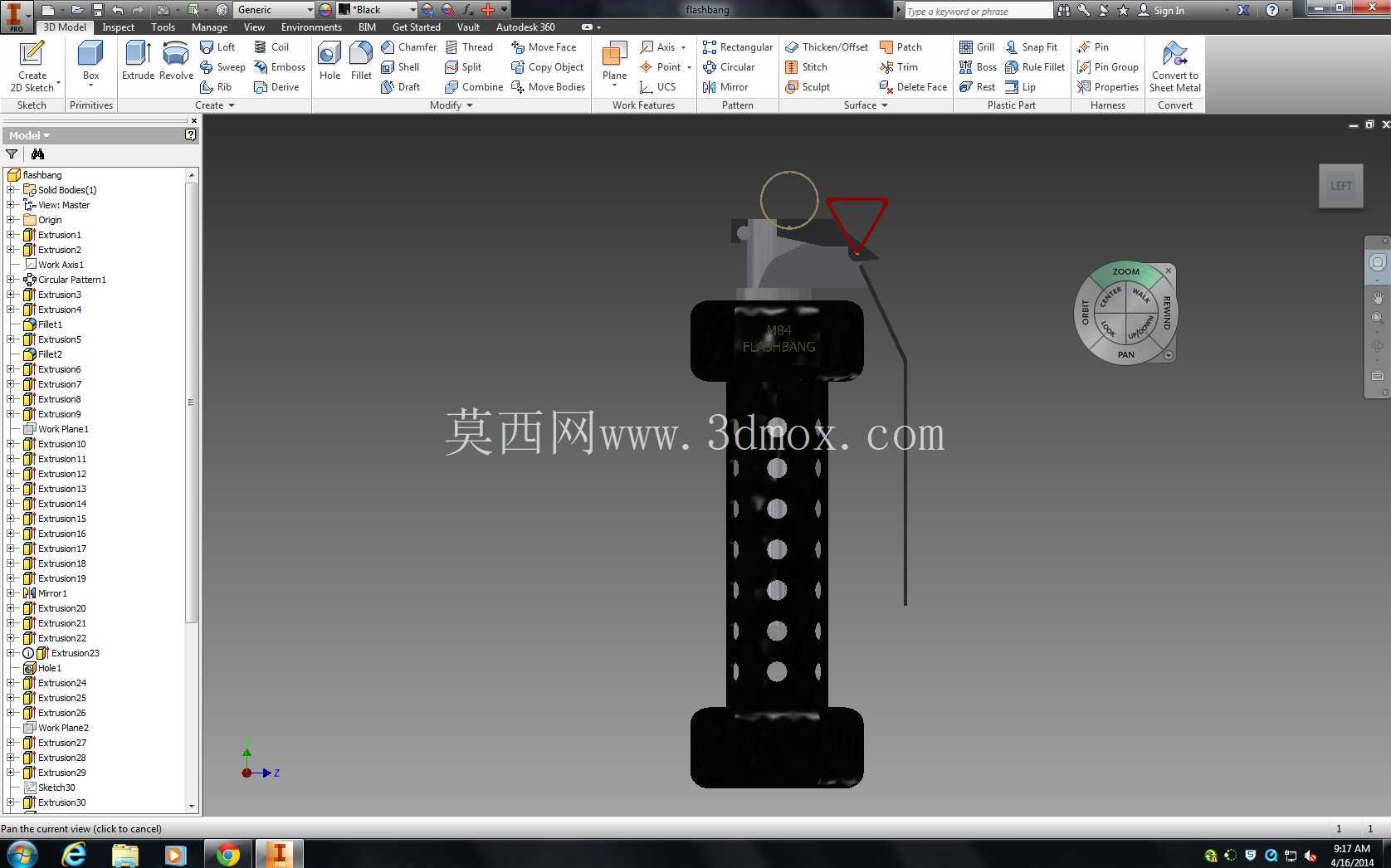The width and height of the screenshot is (1391, 868).
Task: Click REWIND on the navigation wheel
Action: tap(1166, 313)
